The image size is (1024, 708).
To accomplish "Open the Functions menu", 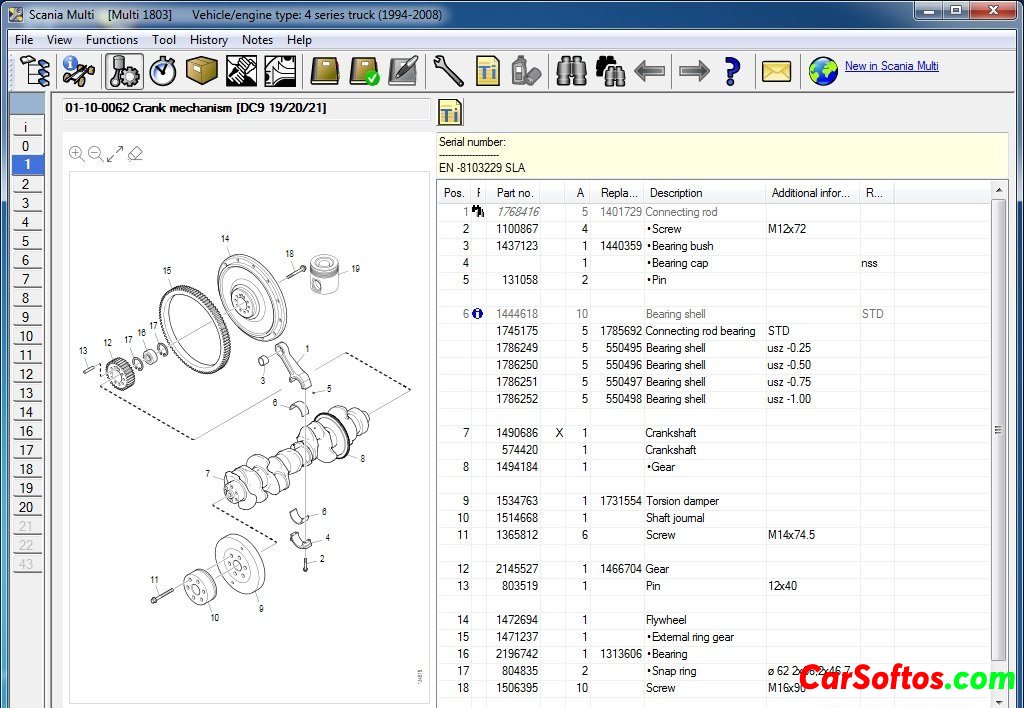I will click(112, 40).
